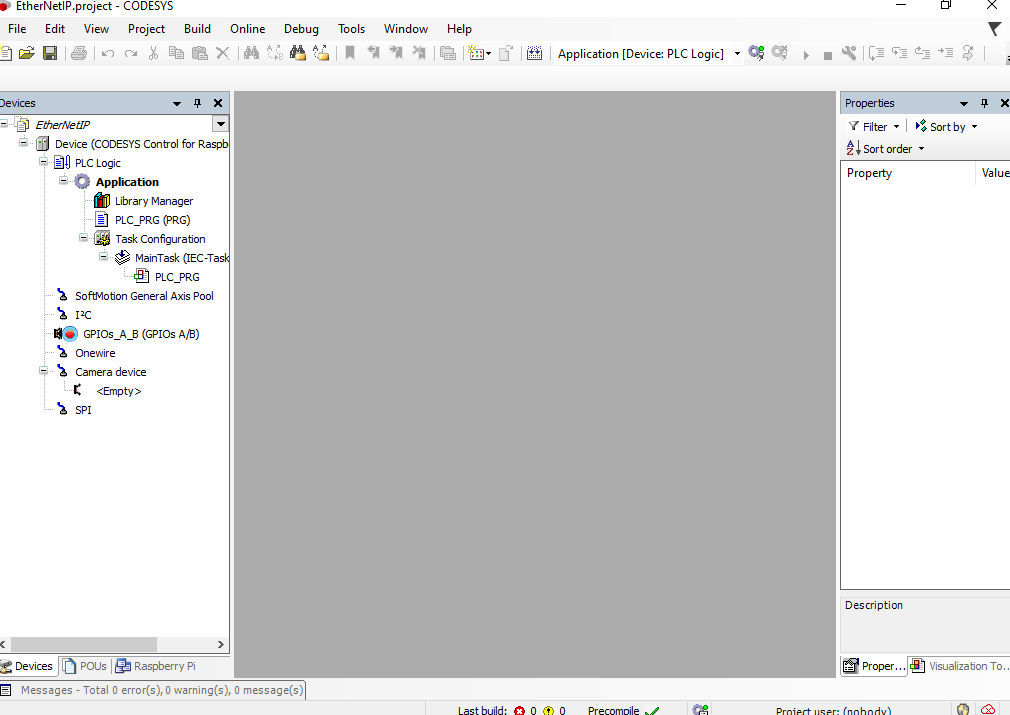Viewport: 1010px width, 715px height.
Task: Click the Open Project folder icon
Action: [27, 54]
